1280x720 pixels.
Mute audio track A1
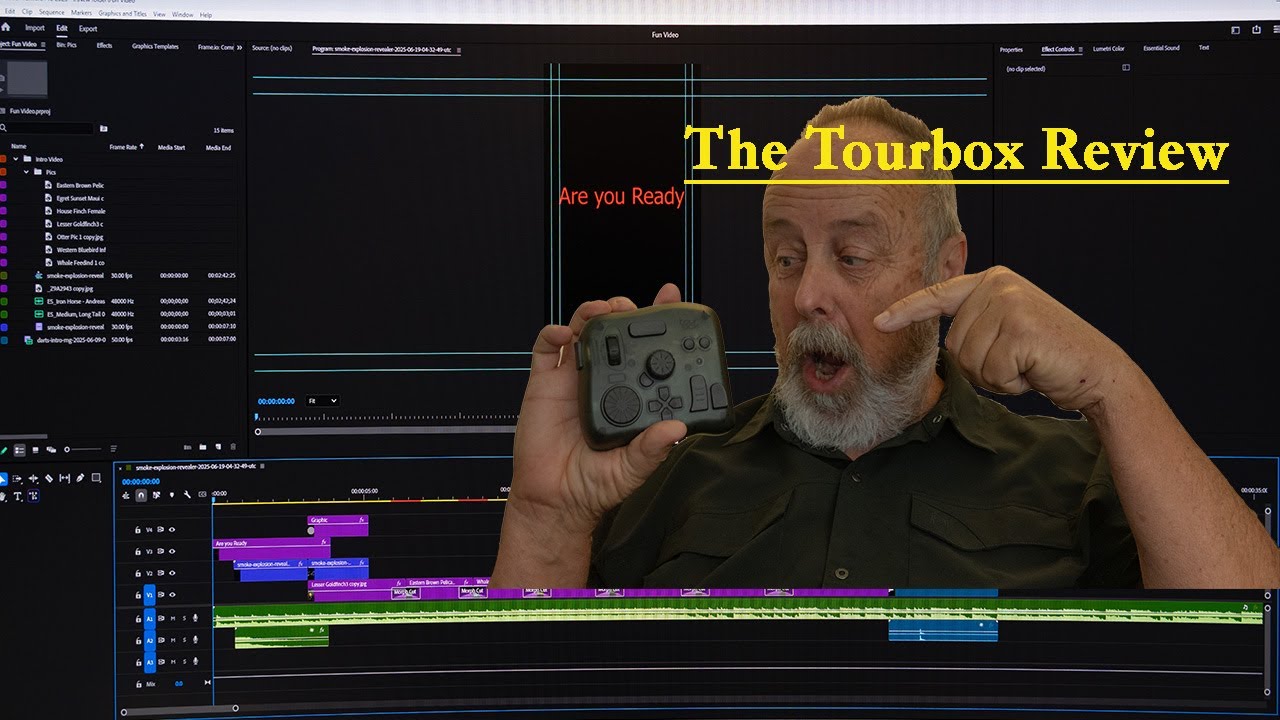click(x=173, y=618)
